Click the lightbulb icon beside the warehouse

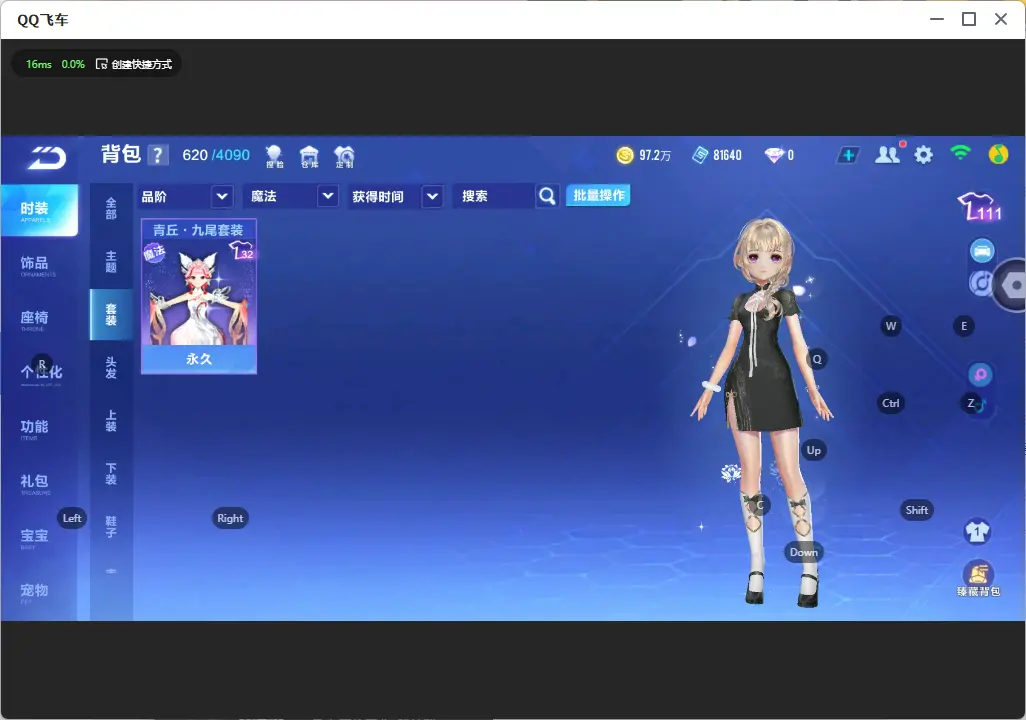(274, 156)
